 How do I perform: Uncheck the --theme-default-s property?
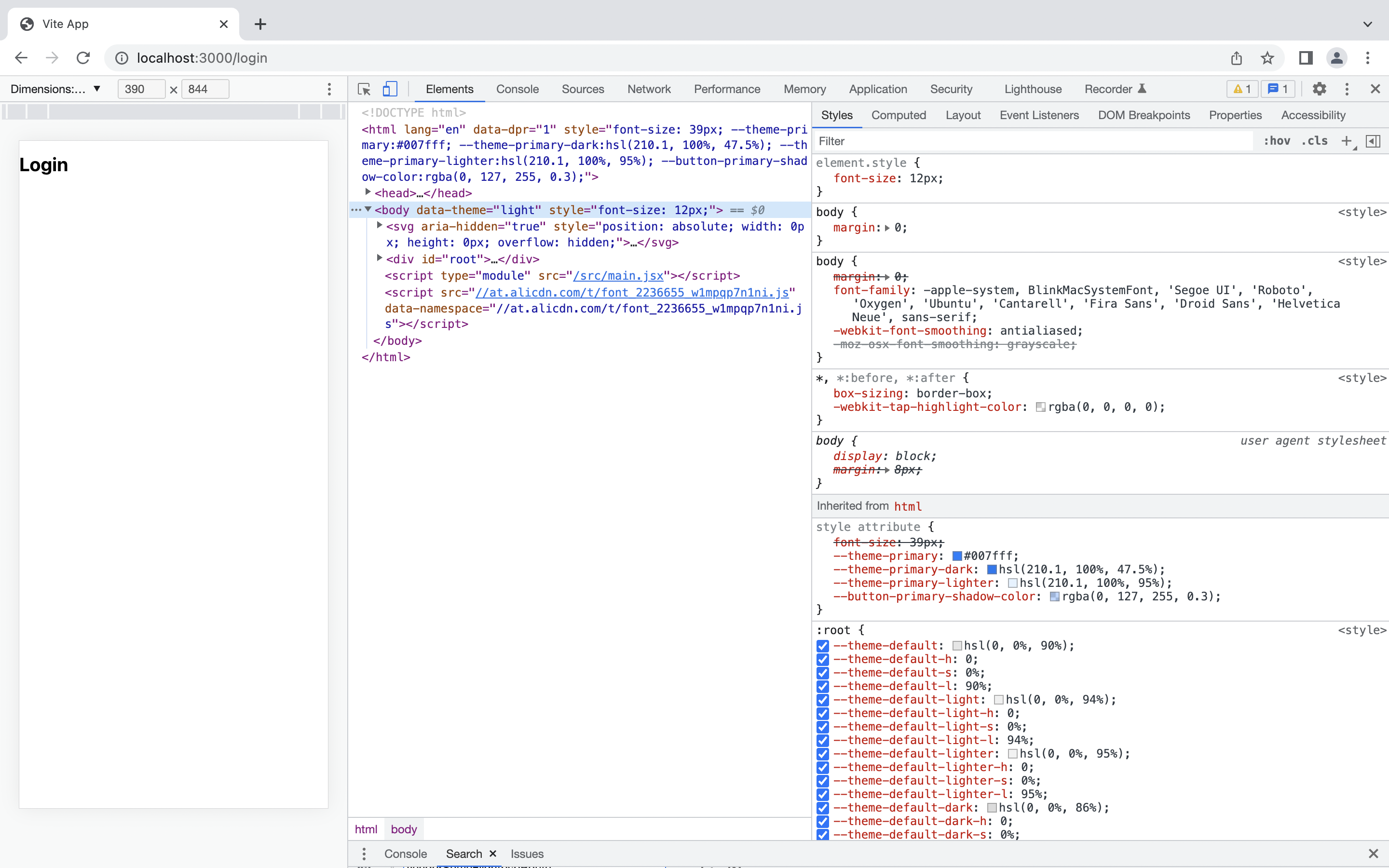click(x=822, y=673)
